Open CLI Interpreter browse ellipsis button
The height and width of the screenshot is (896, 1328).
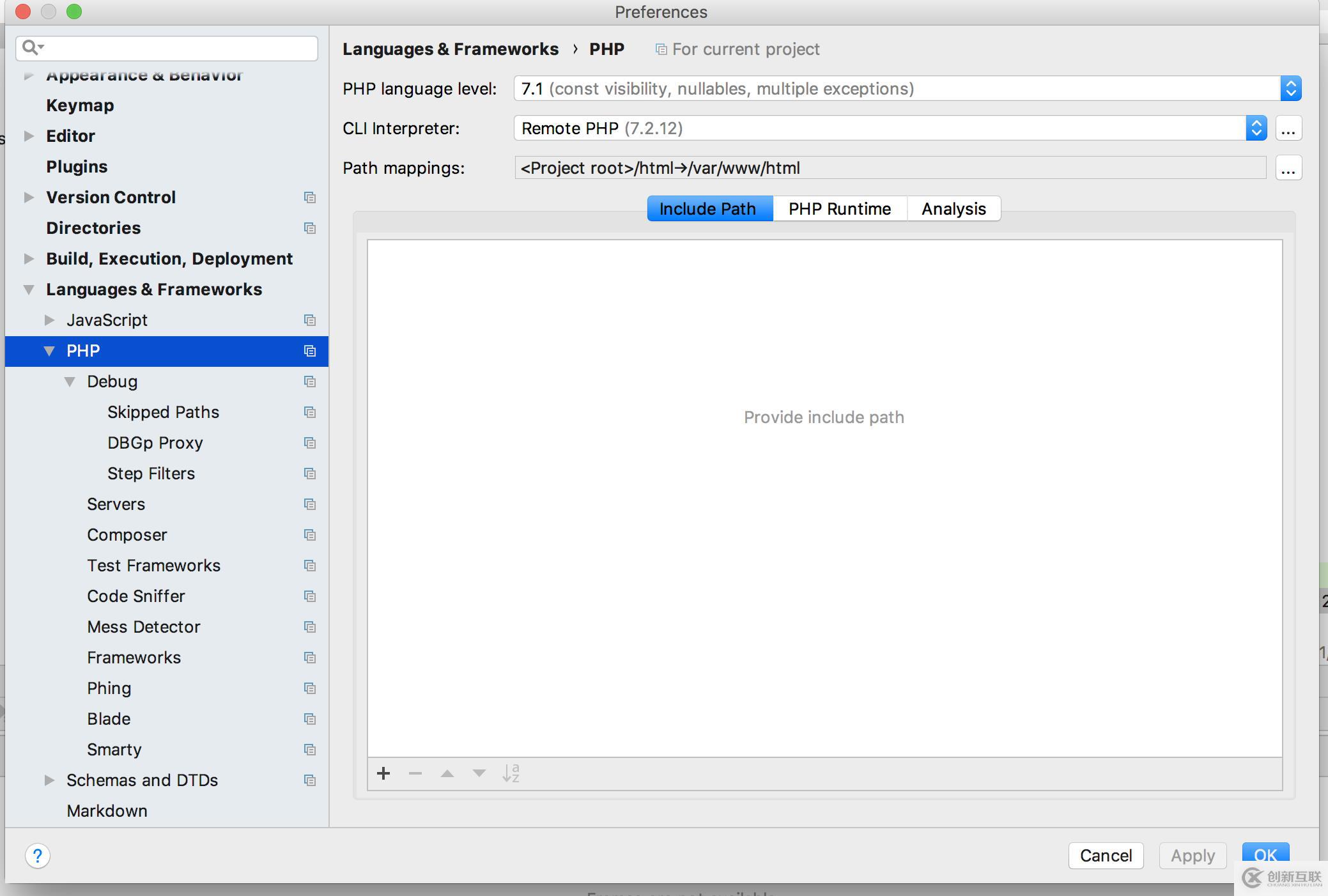[1288, 128]
